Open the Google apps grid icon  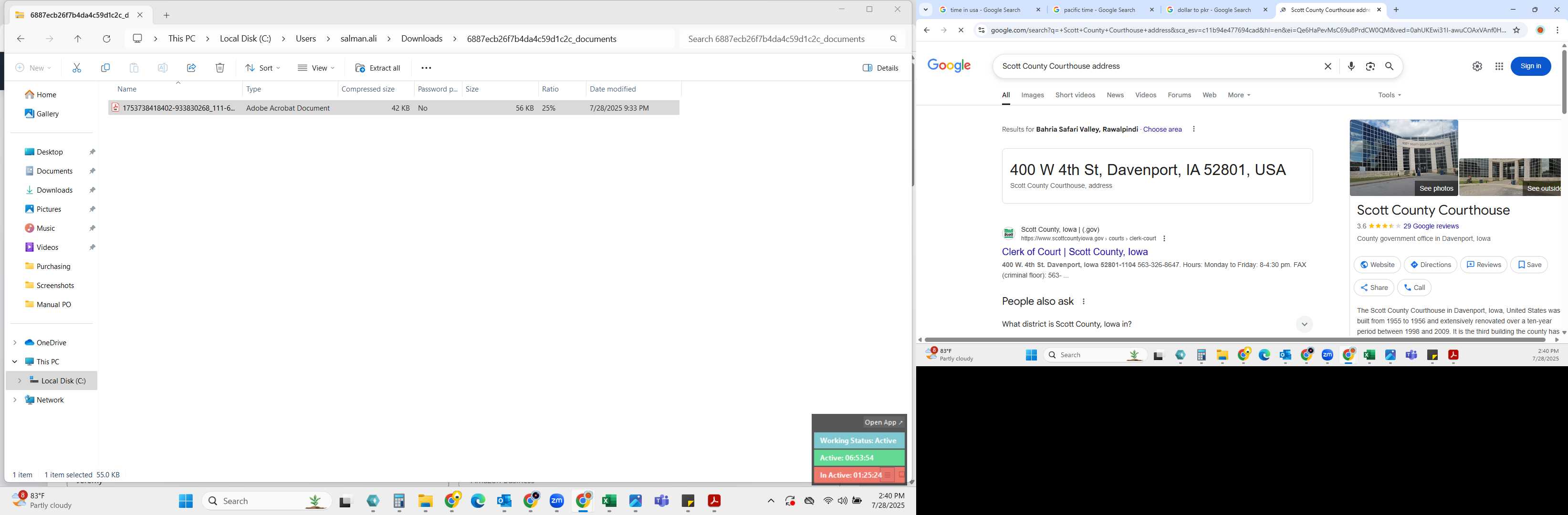click(x=1499, y=66)
